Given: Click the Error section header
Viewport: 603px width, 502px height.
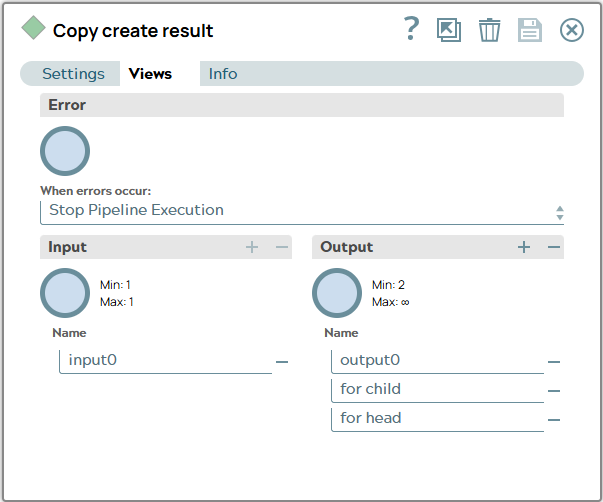Looking at the screenshot, I should click(x=302, y=105).
